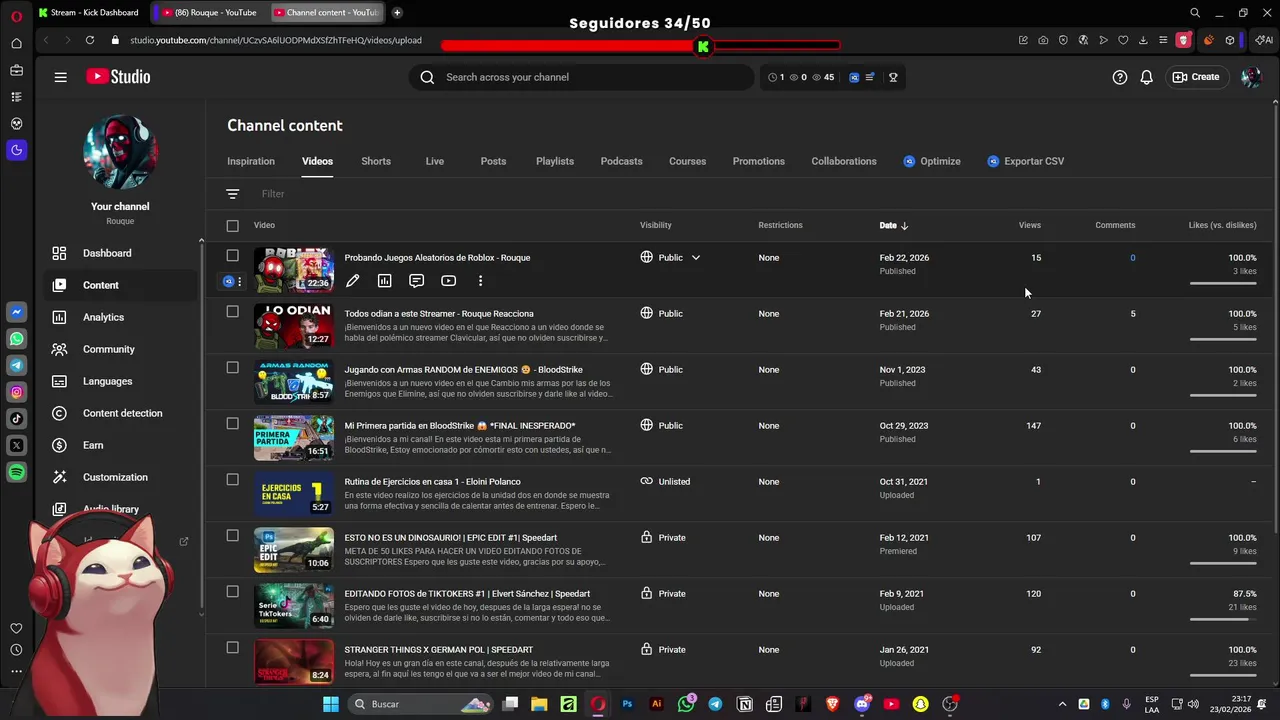Reload the page in browser toolbar
This screenshot has height=720, width=1280.
coord(90,40)
